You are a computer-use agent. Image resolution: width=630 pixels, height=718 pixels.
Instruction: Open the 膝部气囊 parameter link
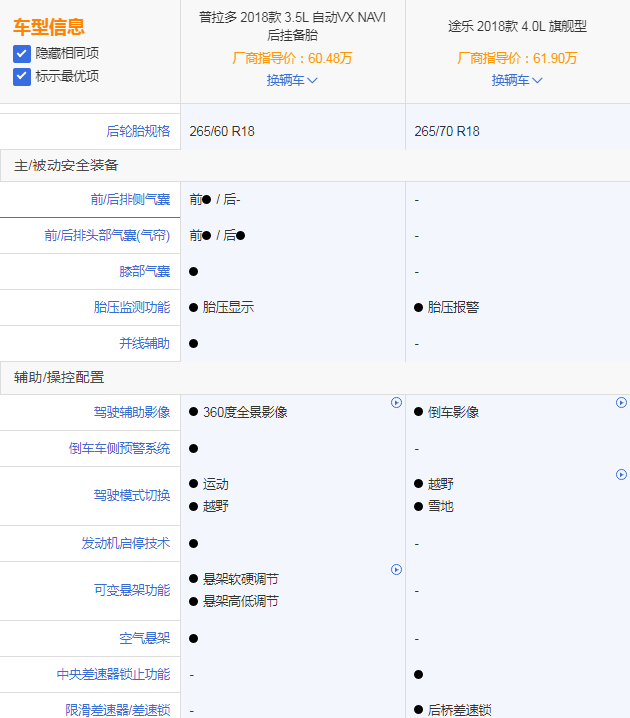pyautogui.click(x=145, y=271)
